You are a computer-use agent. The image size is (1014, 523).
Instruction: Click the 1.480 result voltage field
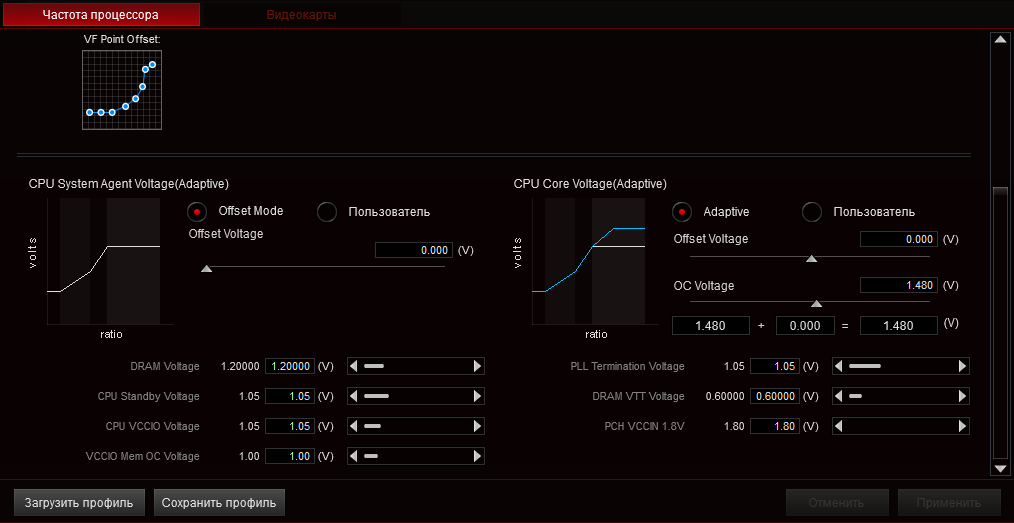[899, 326]
